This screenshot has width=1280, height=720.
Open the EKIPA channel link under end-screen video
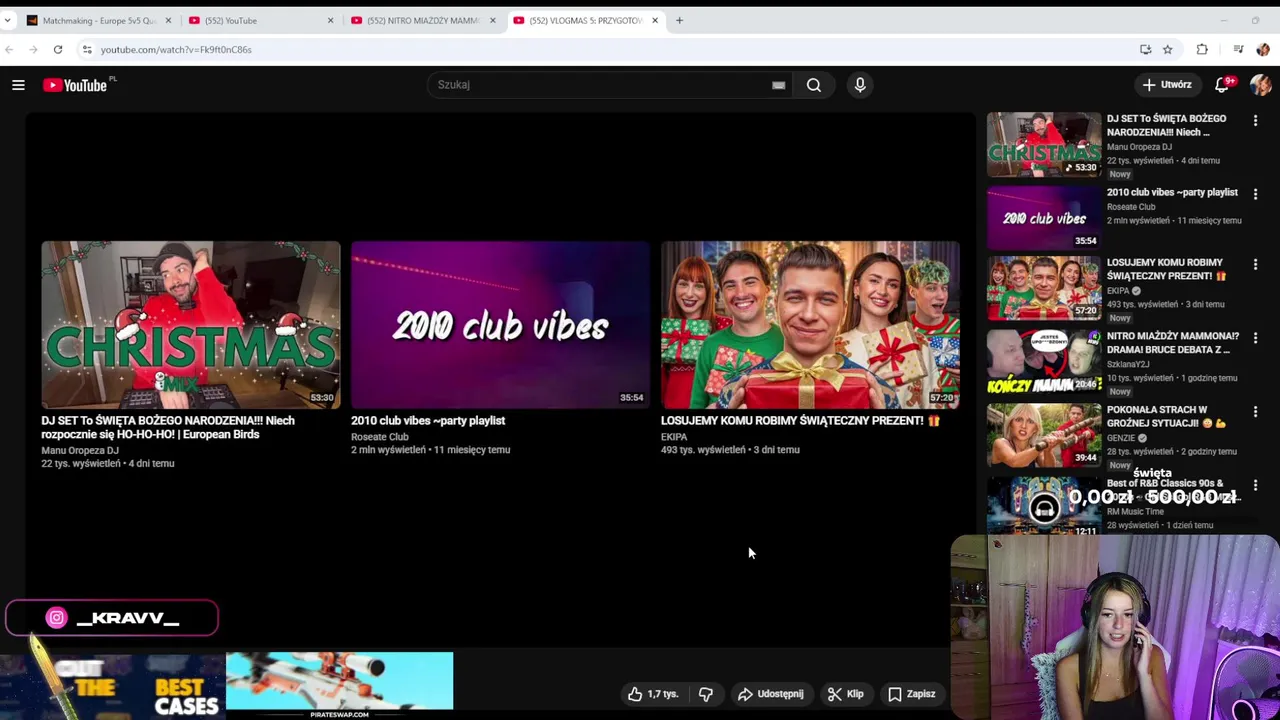point(674,437)
